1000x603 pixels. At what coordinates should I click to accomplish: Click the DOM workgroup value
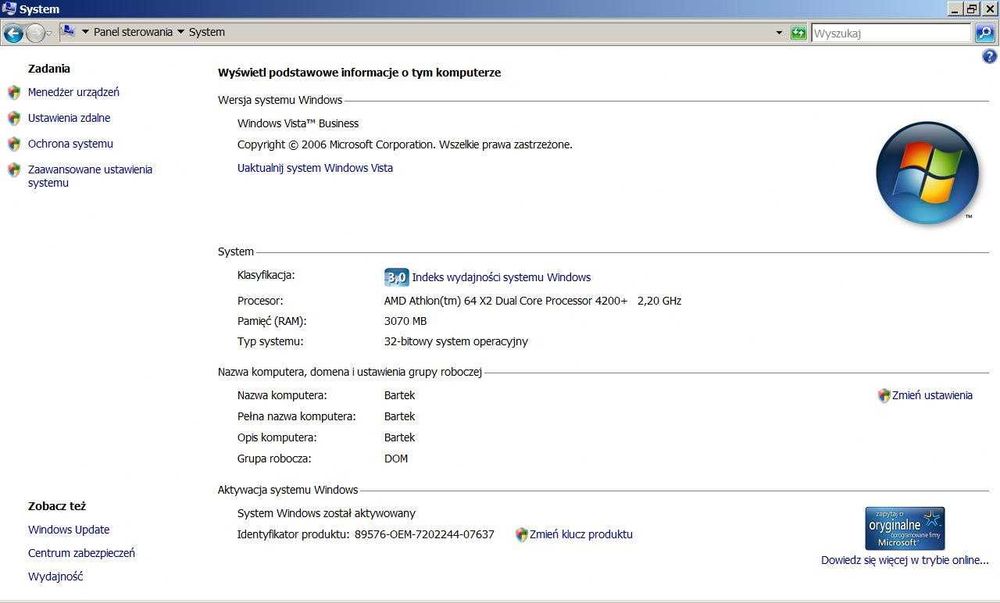tap(395, 459)
